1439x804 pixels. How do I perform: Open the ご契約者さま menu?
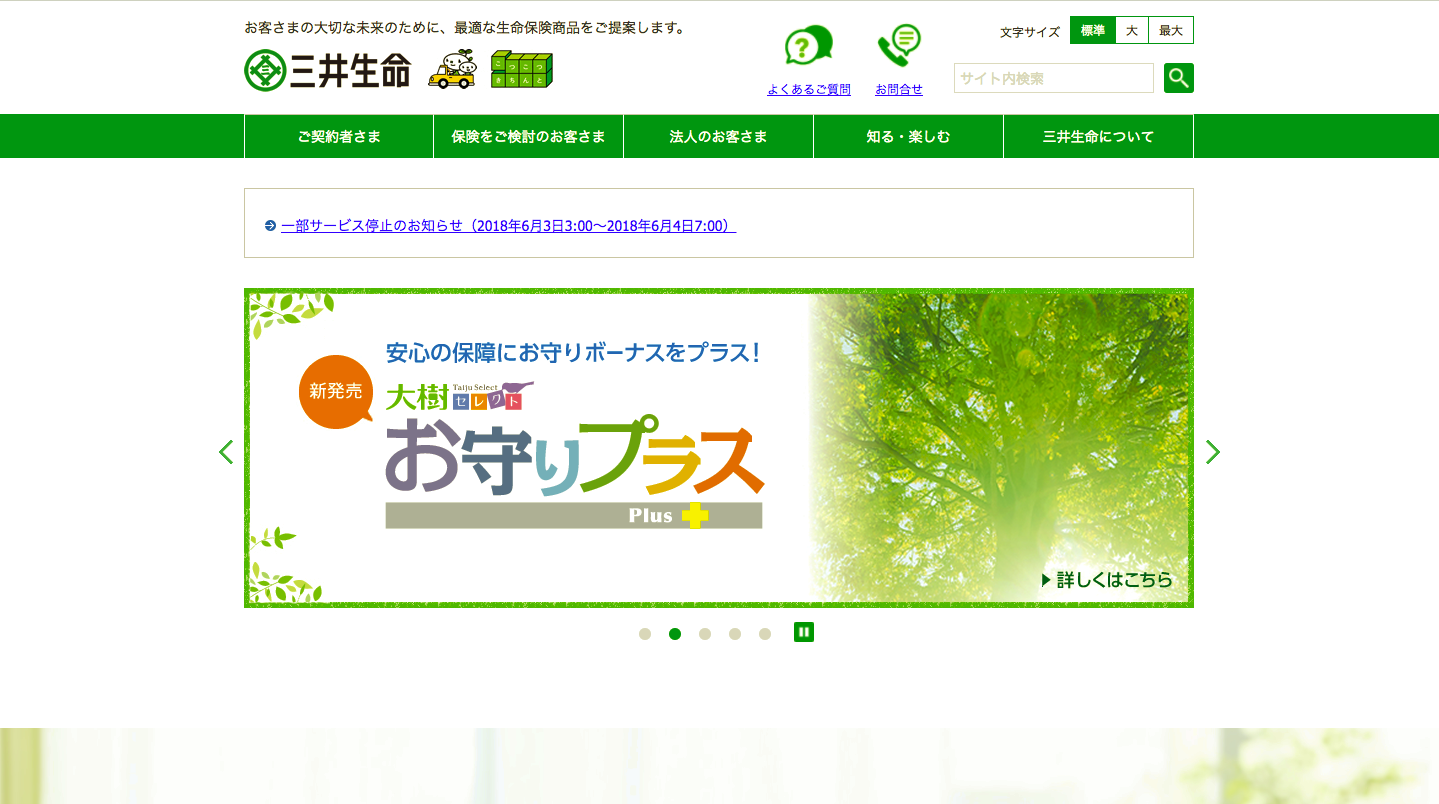pyautogui.click(x=339, y=136)
